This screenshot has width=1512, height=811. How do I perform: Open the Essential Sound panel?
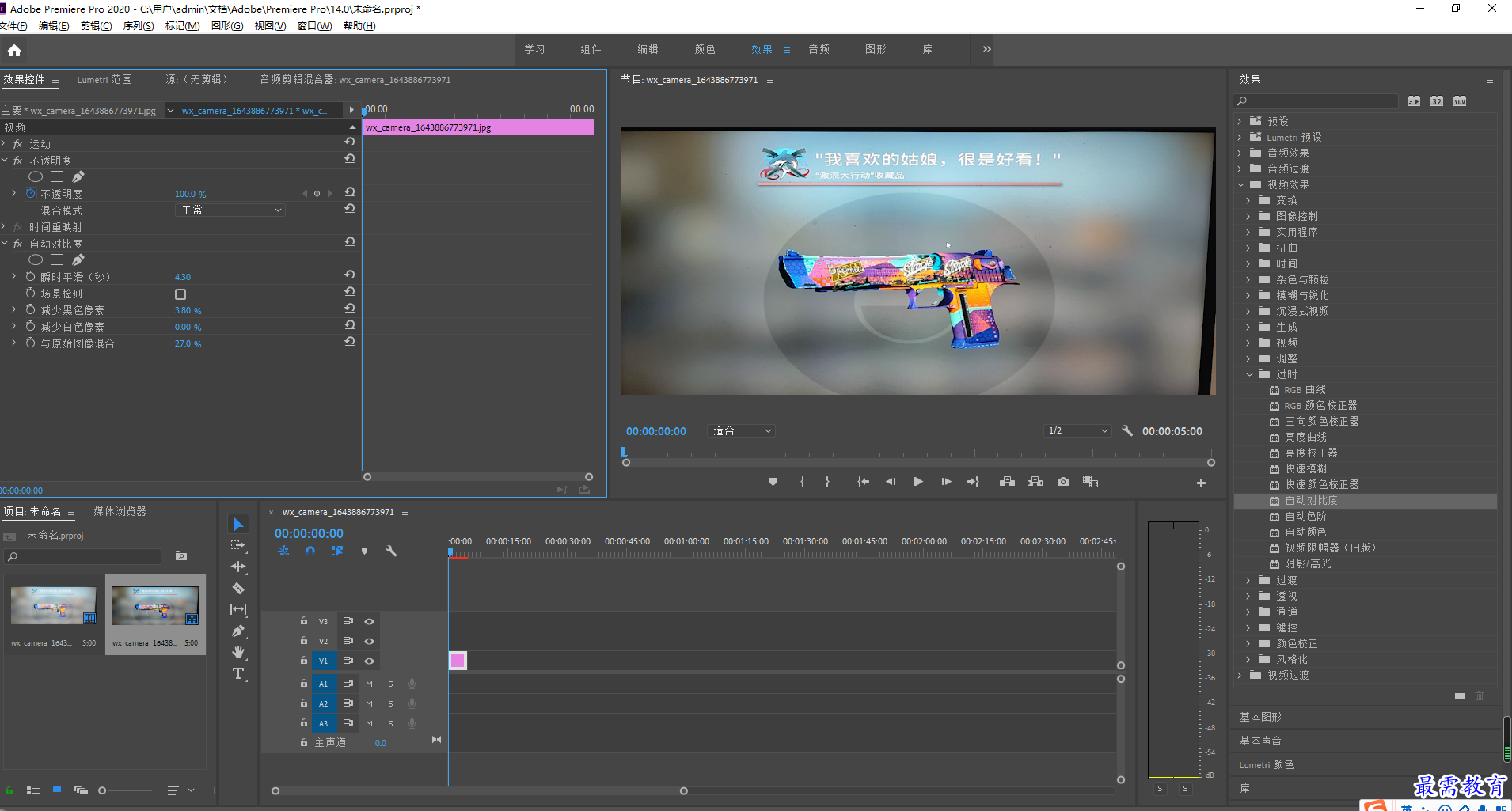[x=1260, y=741]
